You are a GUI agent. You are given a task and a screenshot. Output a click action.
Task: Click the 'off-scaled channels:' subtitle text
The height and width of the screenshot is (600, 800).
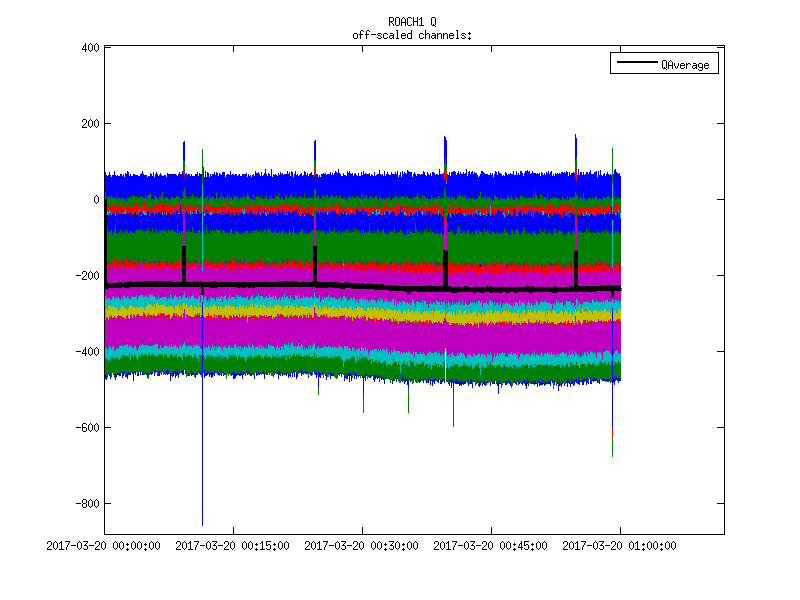pos(412,35)
